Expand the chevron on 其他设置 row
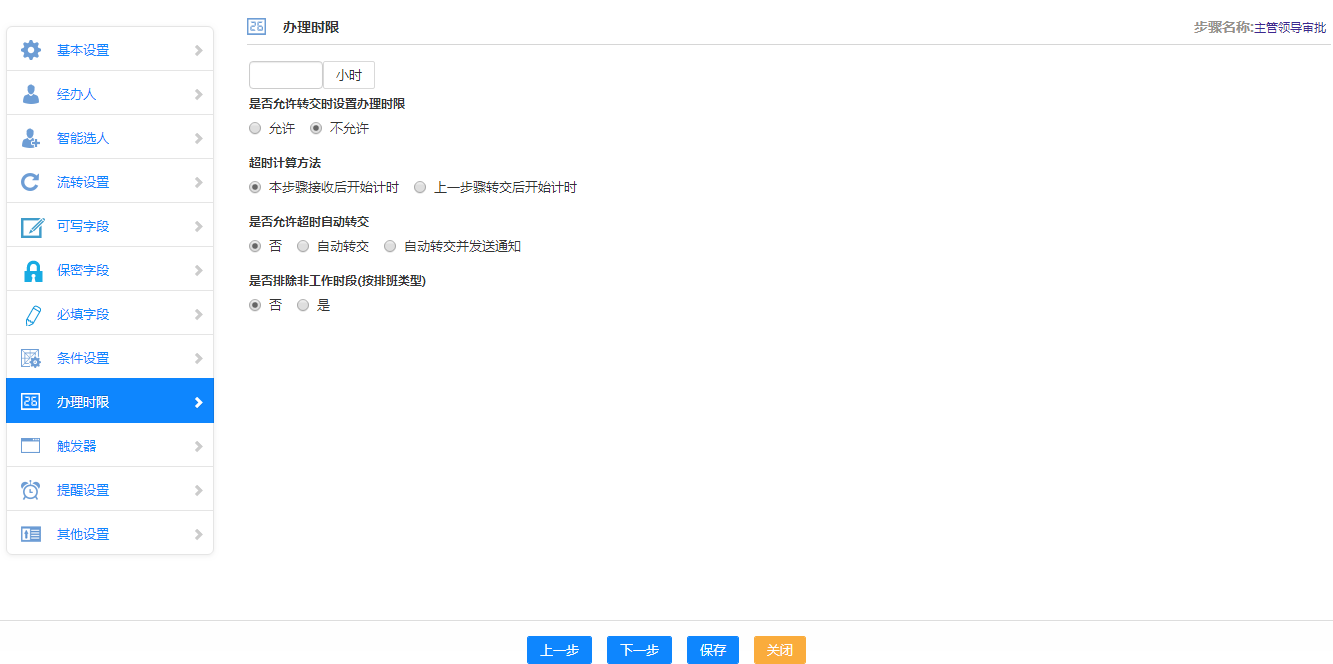 coord(198,534)
